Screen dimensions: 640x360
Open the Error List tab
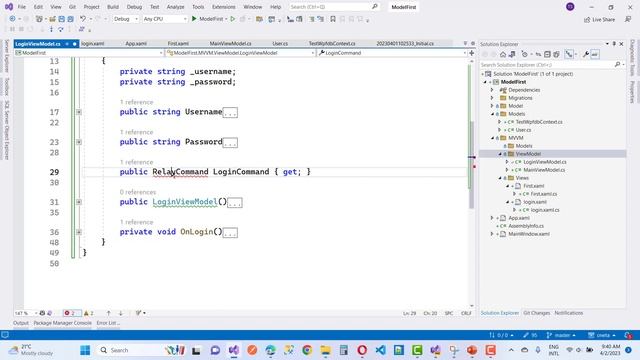click(x=108, y=323)
